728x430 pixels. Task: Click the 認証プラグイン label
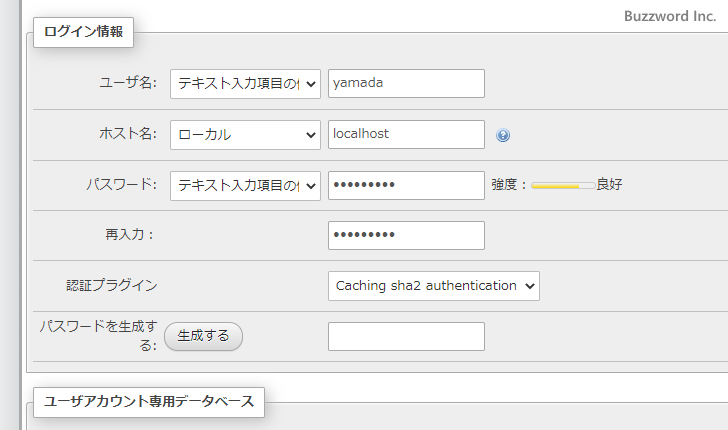[112, 285]
